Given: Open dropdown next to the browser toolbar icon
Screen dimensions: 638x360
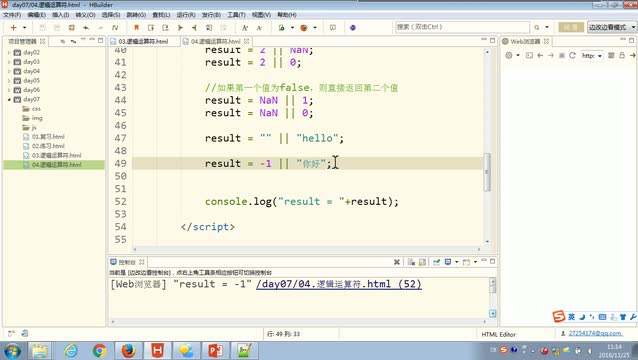Looking at the screenshot, I should [315, 28].
